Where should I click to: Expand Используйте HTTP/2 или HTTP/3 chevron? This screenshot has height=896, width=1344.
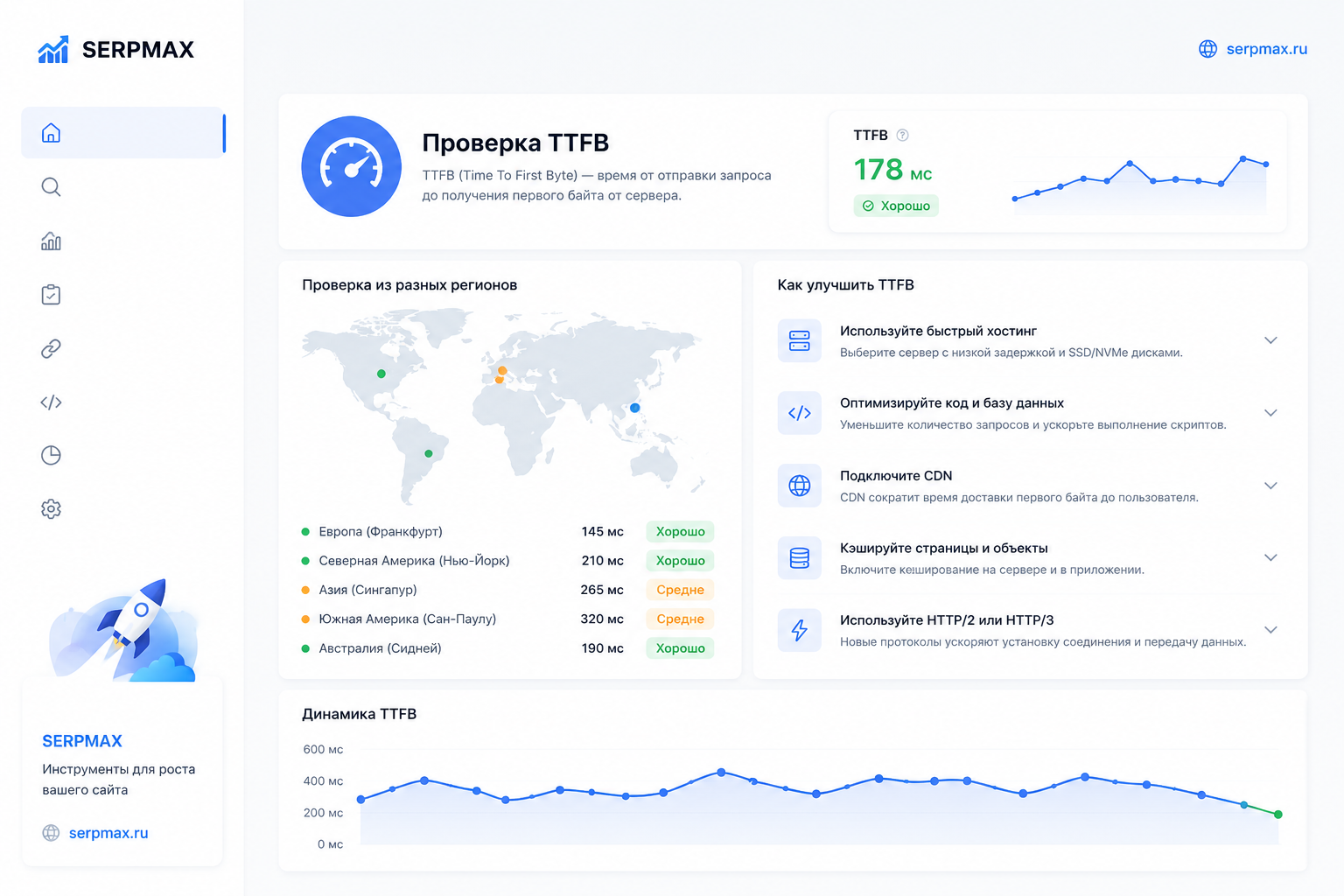1270,630
